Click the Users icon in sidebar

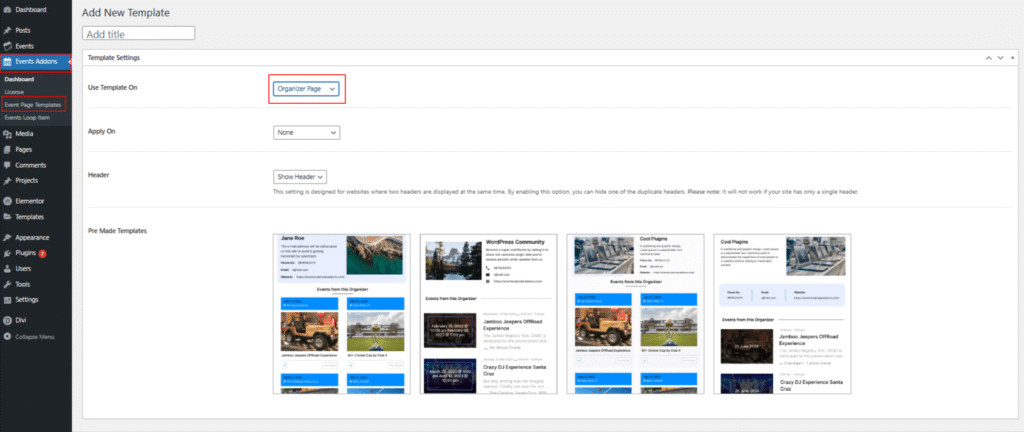coord(8,269)
